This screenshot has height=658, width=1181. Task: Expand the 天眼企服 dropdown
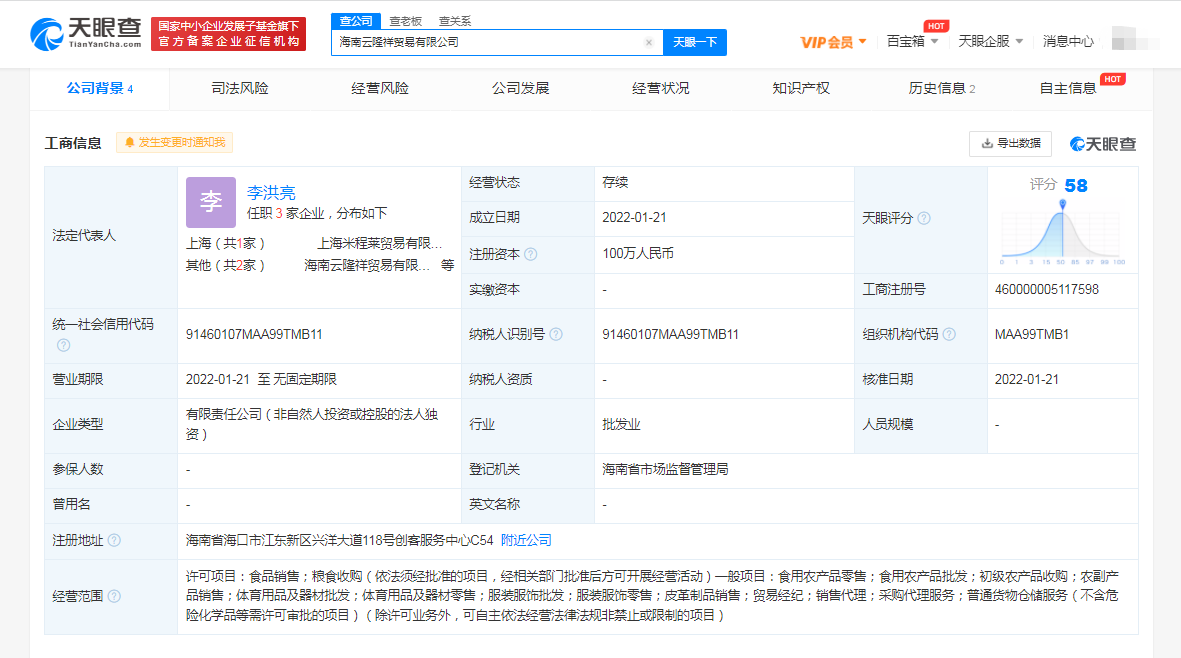[990, 42]
